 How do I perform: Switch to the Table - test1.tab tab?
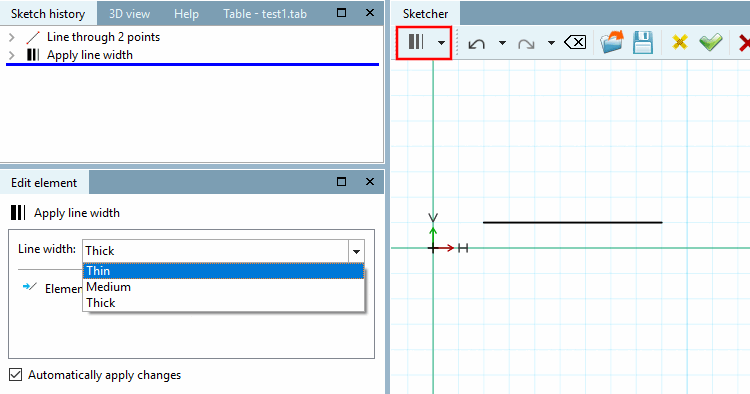[265, 14]
